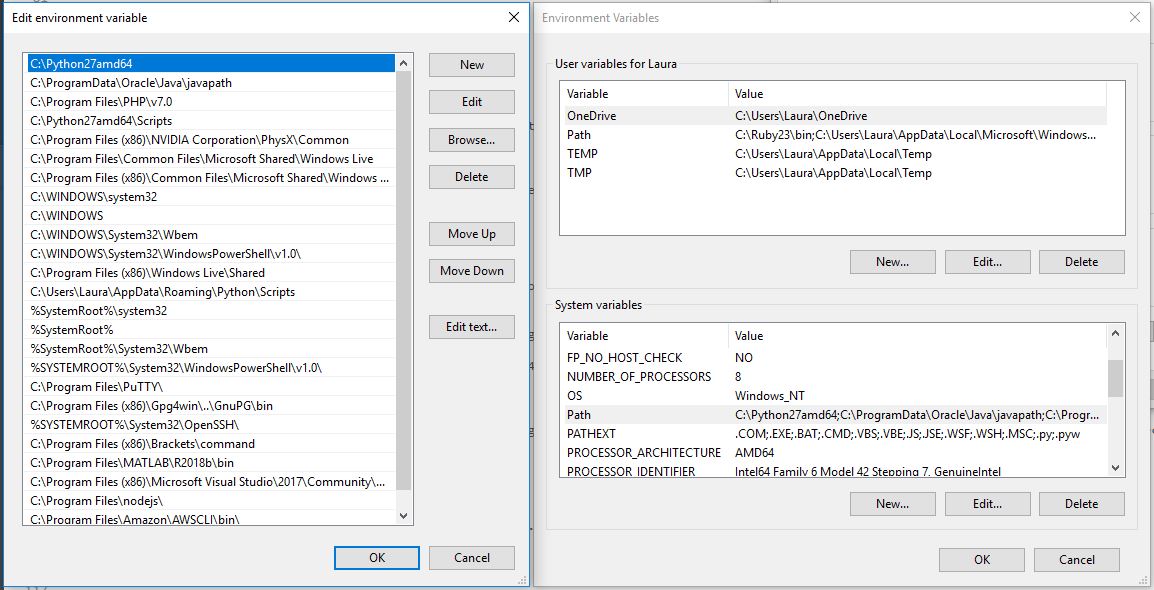The width and height of the screenshot is (1154, 590).
Task: Close the Edit environment variable dialog
Action: [514, 17]
